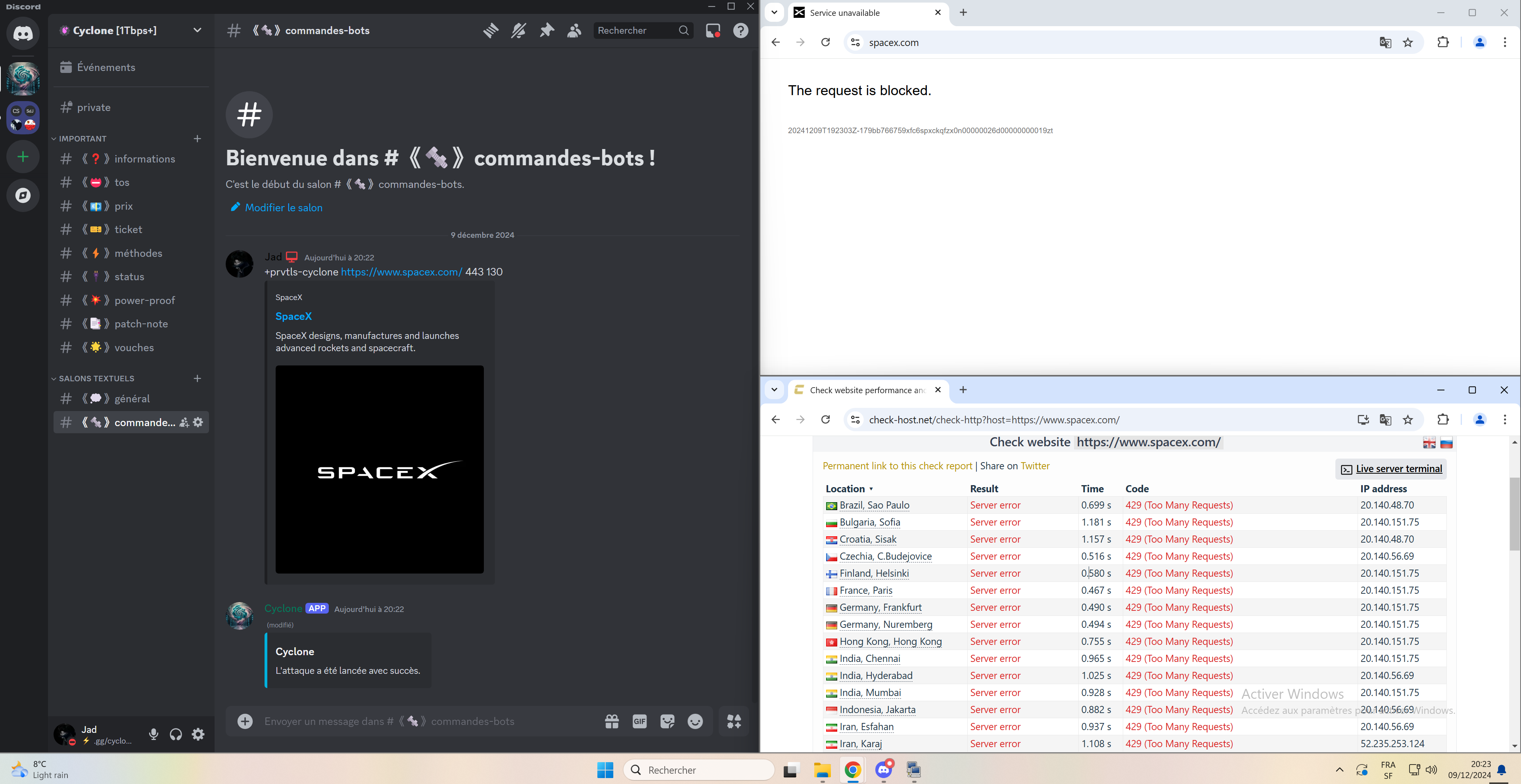This screenshot has height=784, width=1521.
Task: Collapse the SALONS TEXTUELS category
Action: [x=96, y=378]
